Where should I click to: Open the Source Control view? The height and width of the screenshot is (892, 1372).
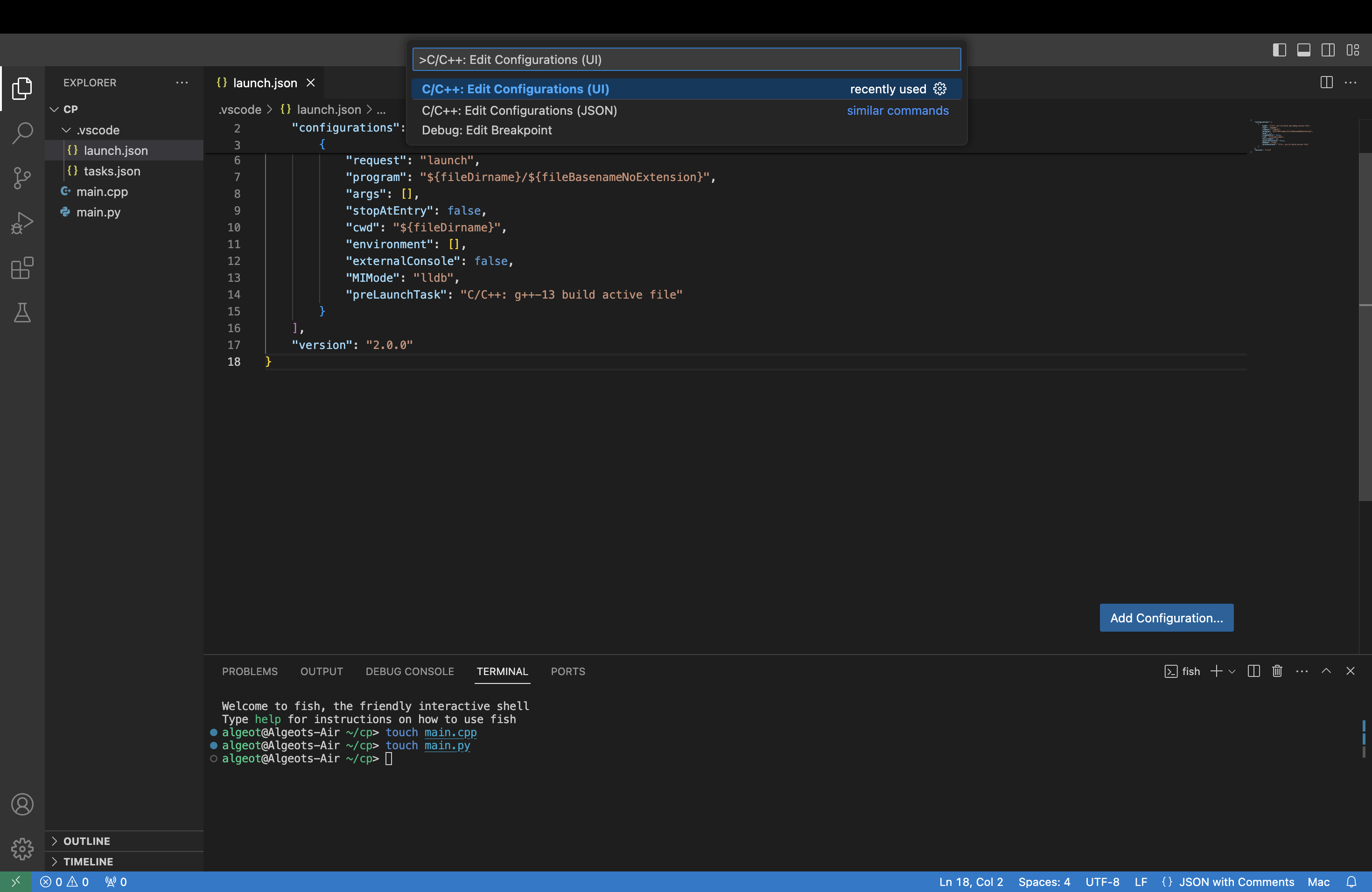pos(22,178)
